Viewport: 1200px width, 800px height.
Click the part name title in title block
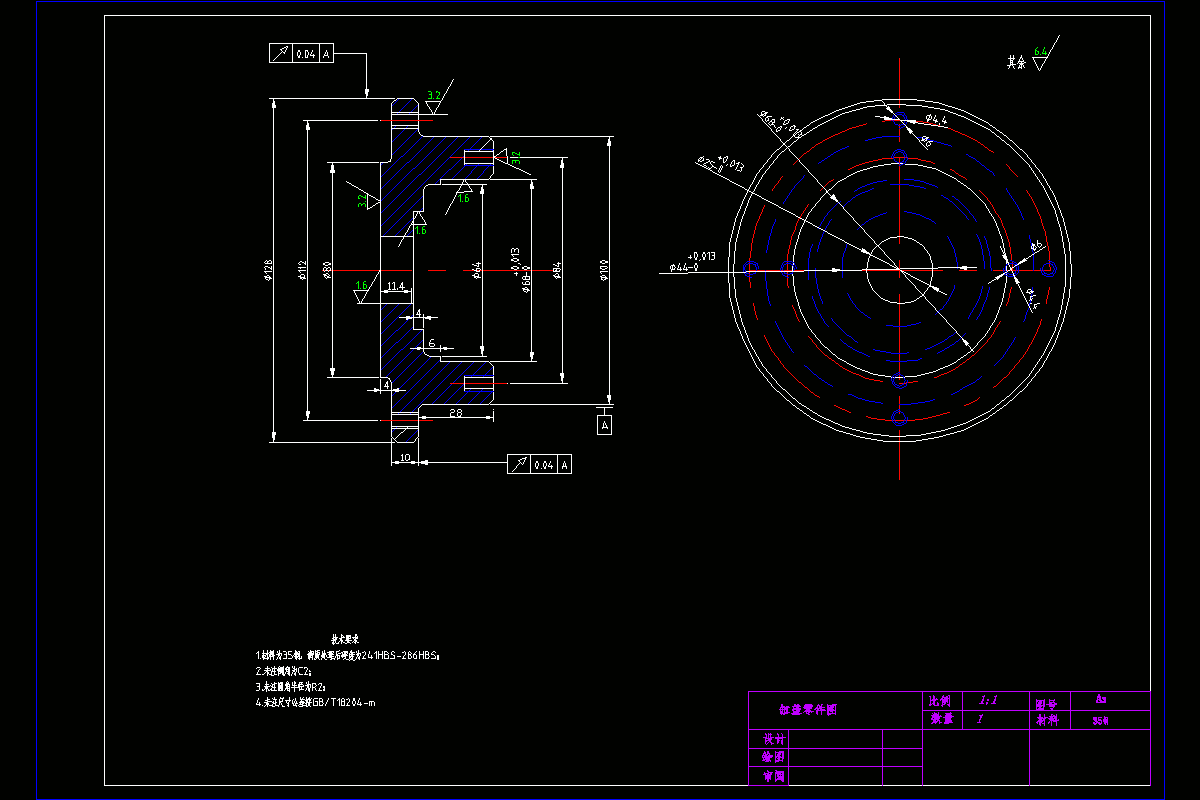[809, 710]
